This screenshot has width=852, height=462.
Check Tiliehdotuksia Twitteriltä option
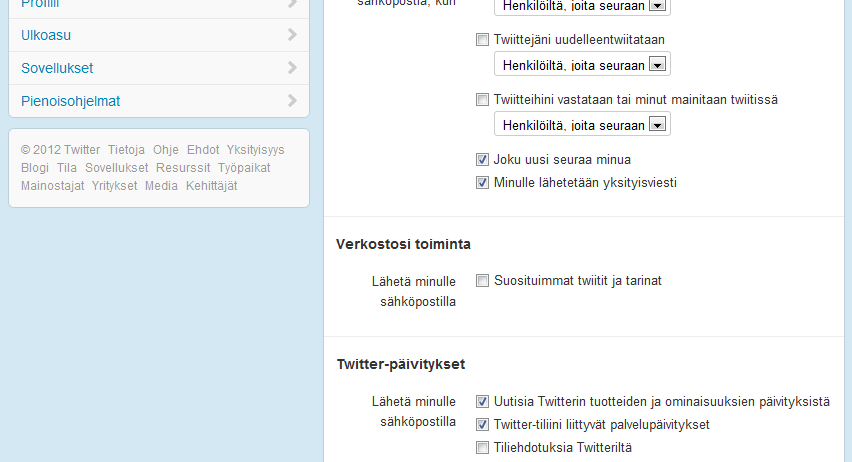[x=482, y=447]
